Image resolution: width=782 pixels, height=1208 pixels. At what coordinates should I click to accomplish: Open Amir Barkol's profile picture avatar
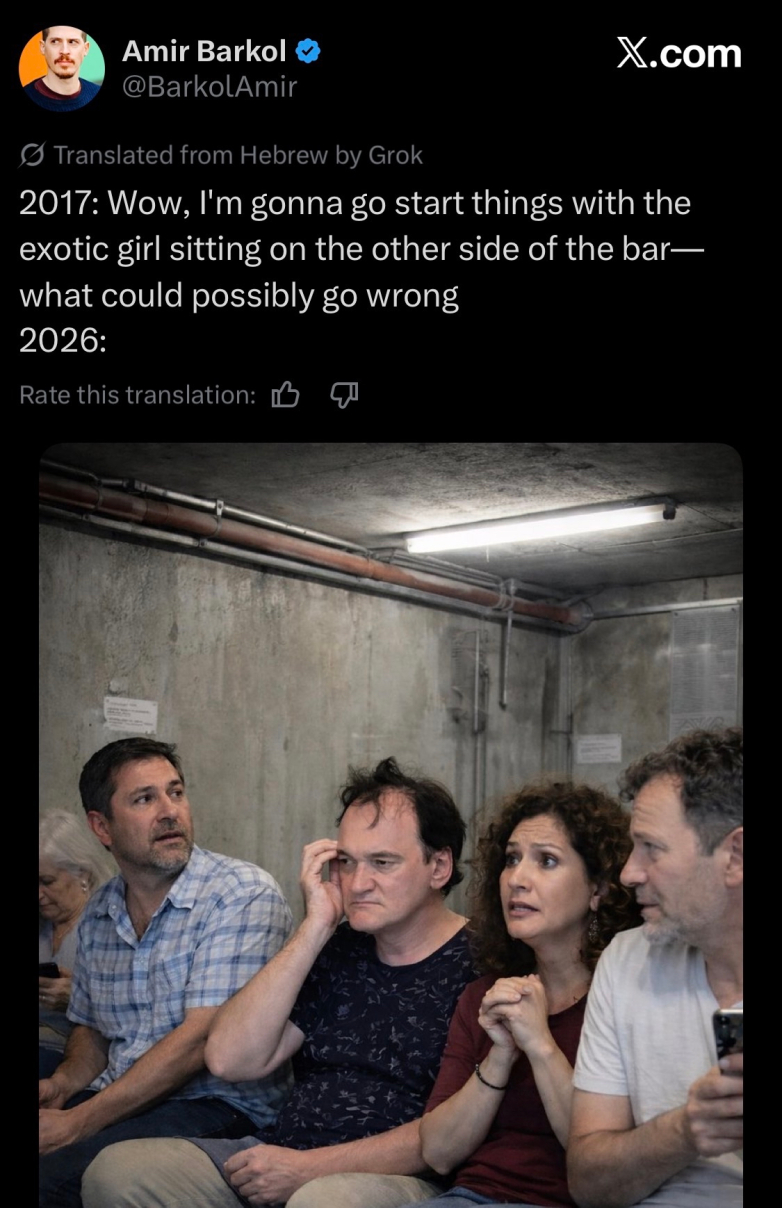point(61,68)
